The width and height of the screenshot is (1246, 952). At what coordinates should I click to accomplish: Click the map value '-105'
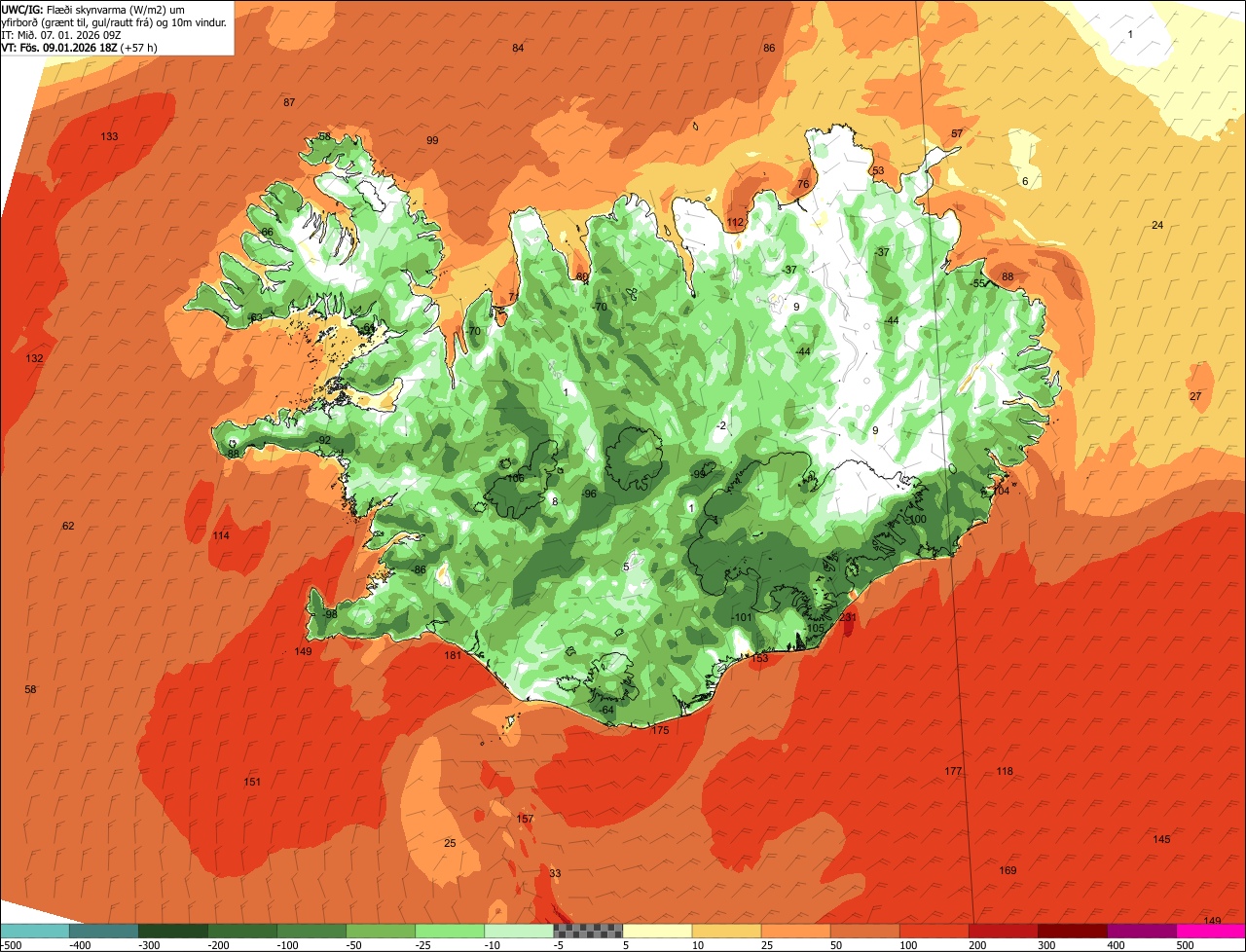(x=814, y=629)
